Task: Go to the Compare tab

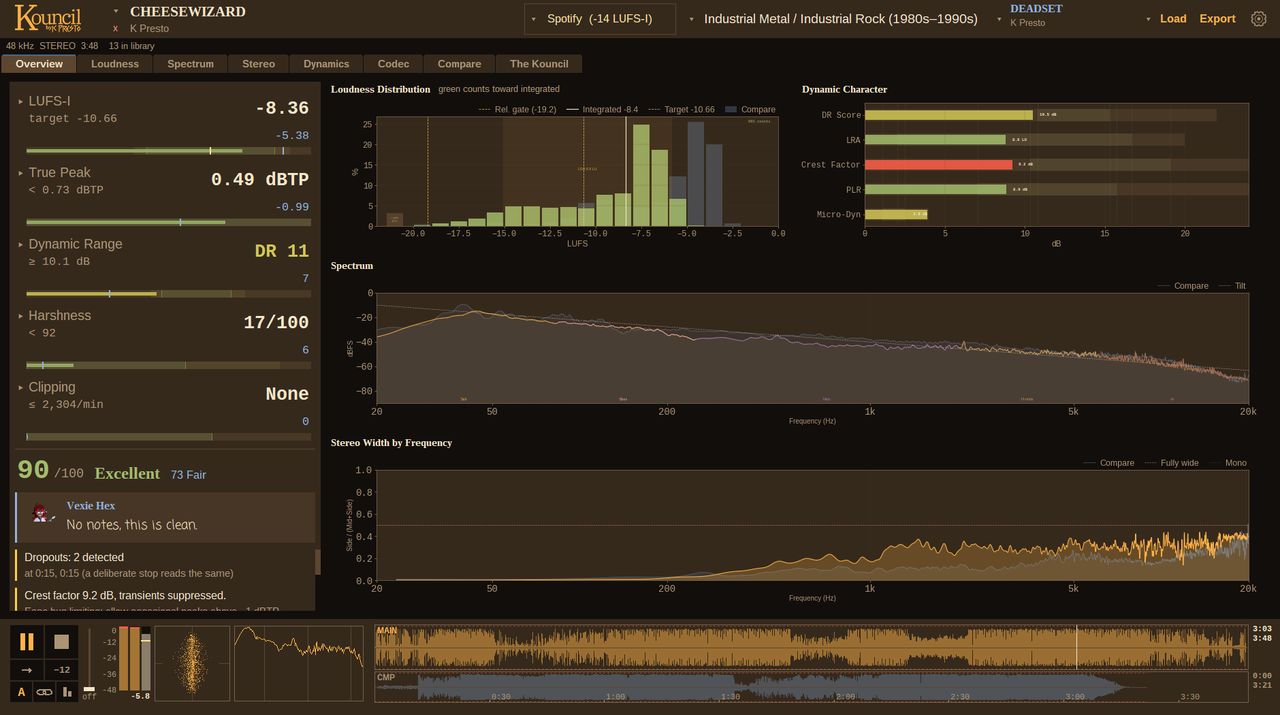Action: click(460, 64)
